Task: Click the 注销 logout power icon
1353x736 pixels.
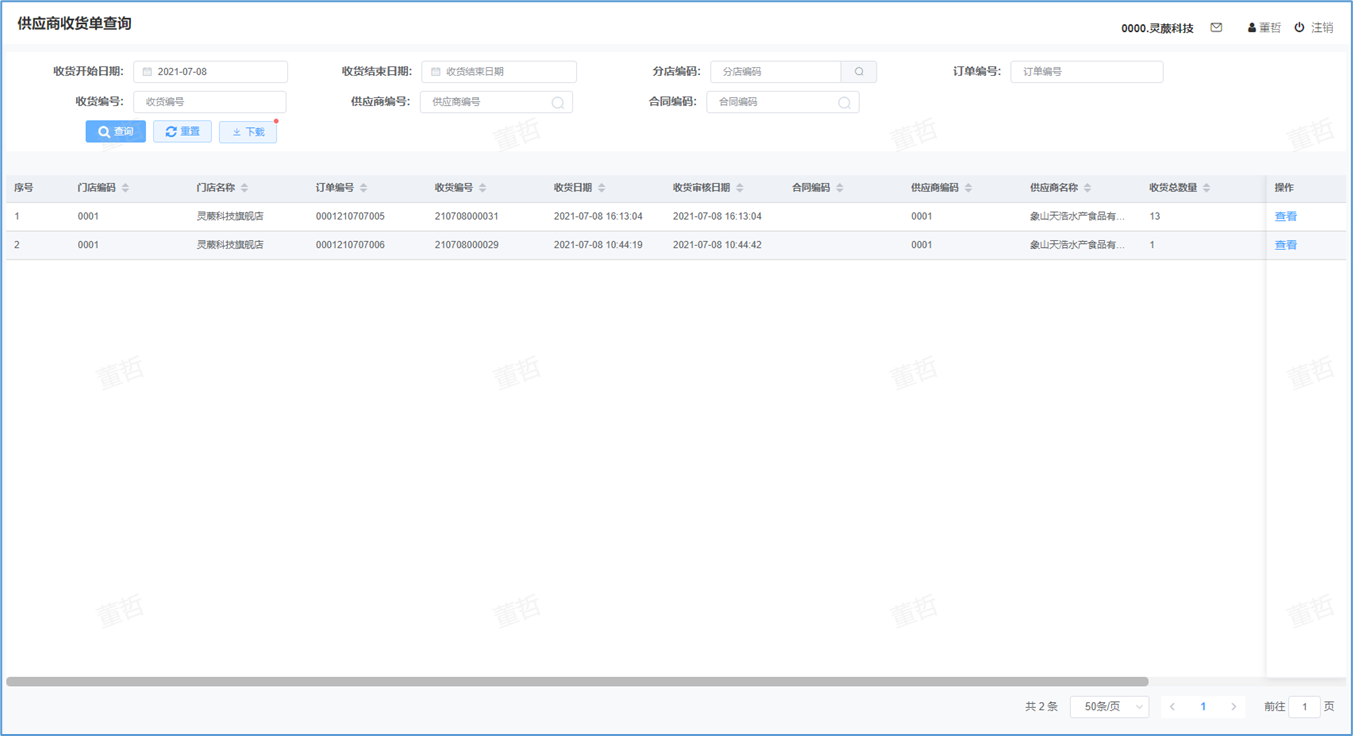Action: (x=1300, y=28)
